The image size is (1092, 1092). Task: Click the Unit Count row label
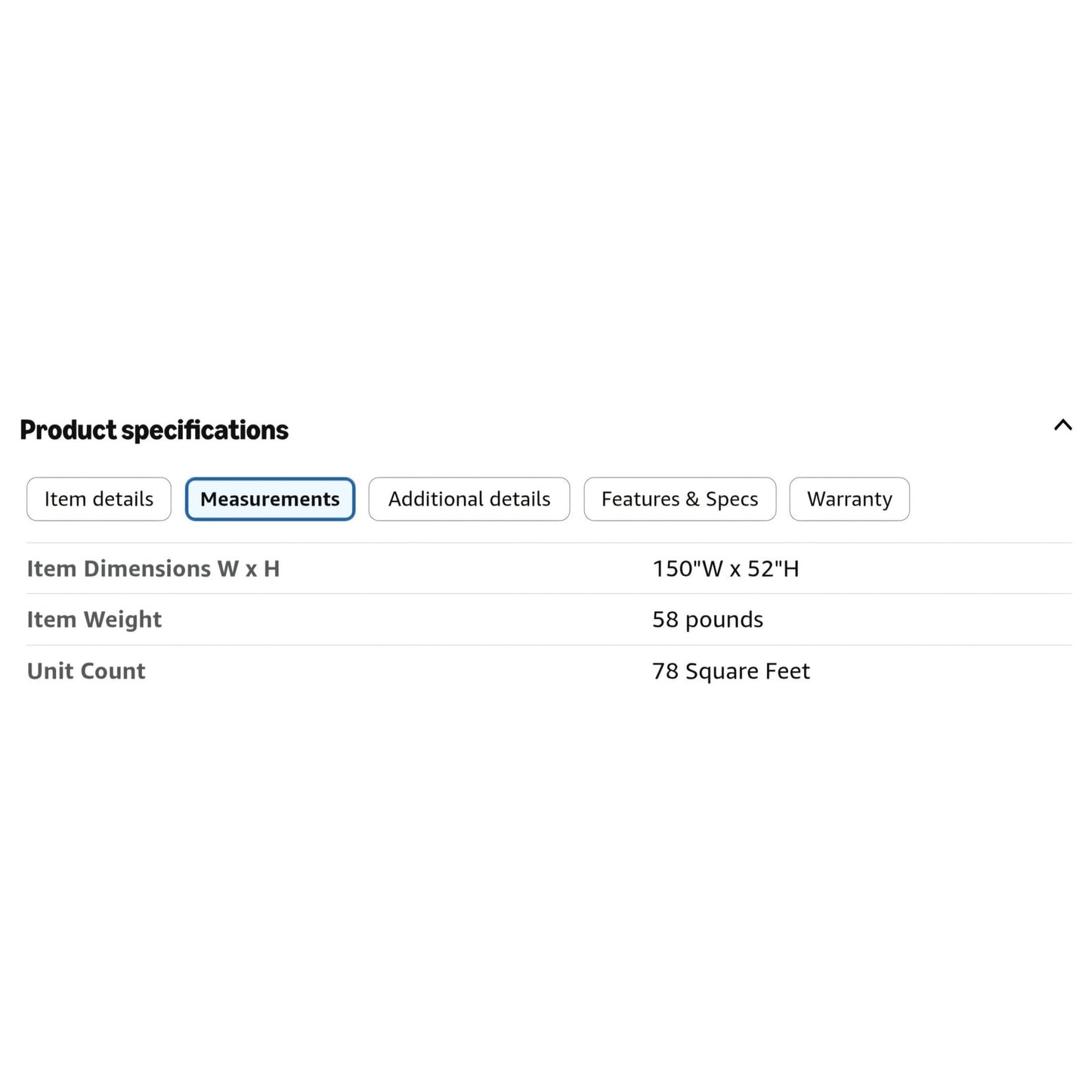86,671
